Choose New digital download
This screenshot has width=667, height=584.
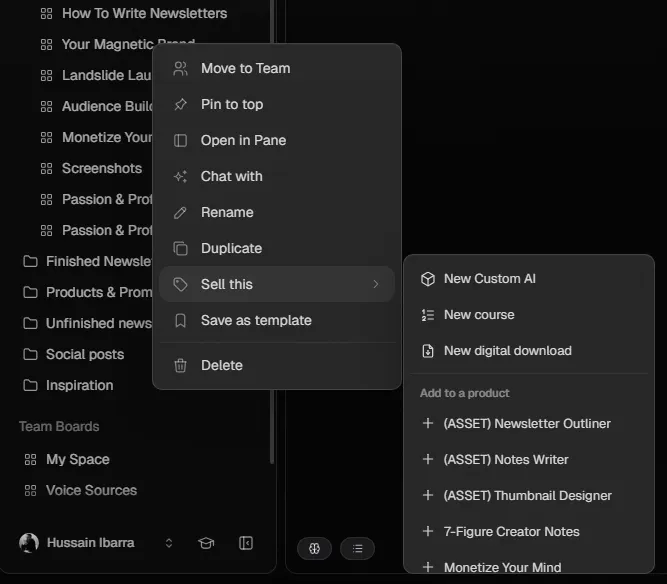pyautogui.click(x=529, y=351)
